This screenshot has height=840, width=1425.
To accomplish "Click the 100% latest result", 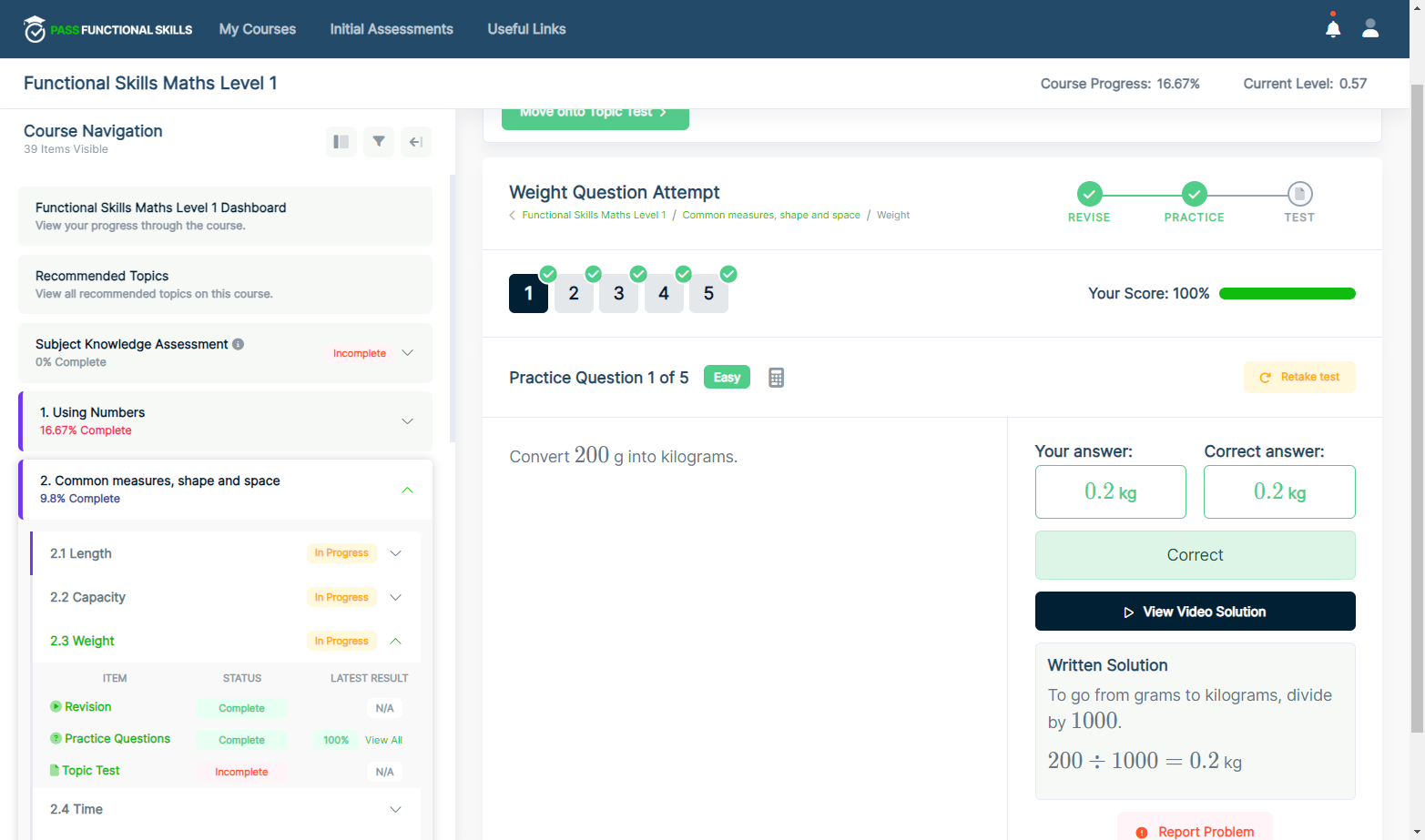I will coord(336,740).
